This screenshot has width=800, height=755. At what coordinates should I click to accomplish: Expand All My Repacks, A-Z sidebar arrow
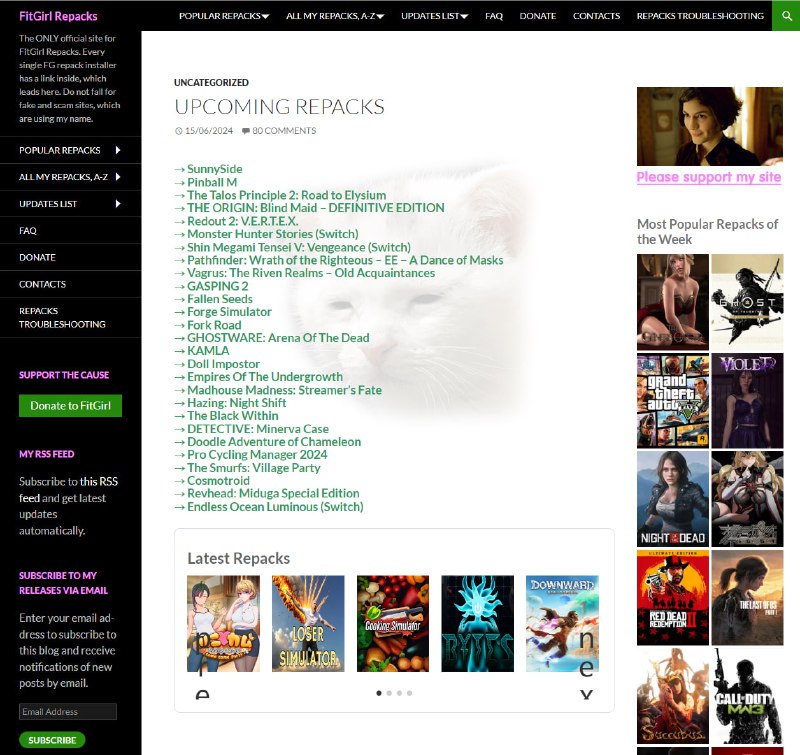pyautogui.click(x=118, y=177)
